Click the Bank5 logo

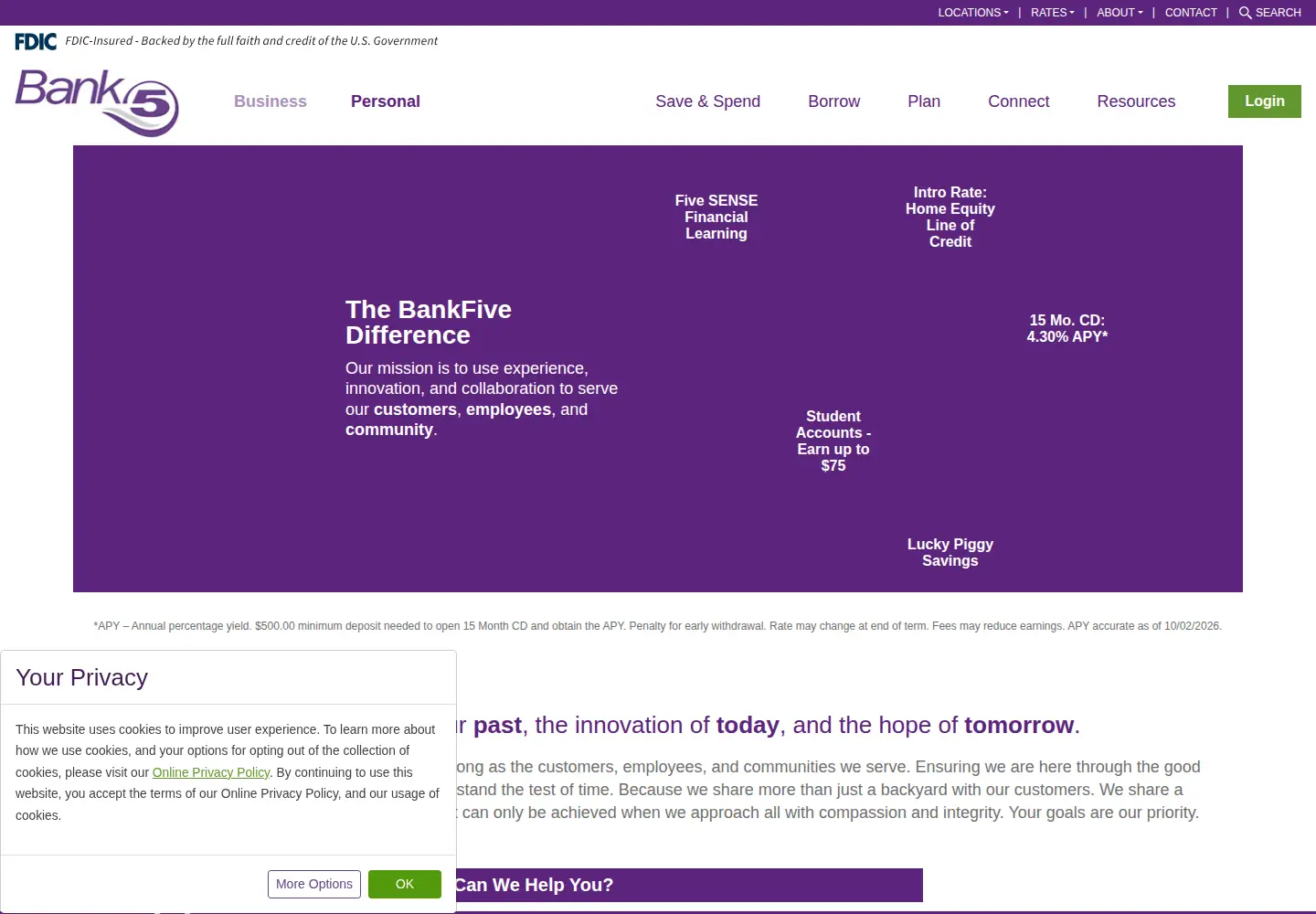coord(97,103)
